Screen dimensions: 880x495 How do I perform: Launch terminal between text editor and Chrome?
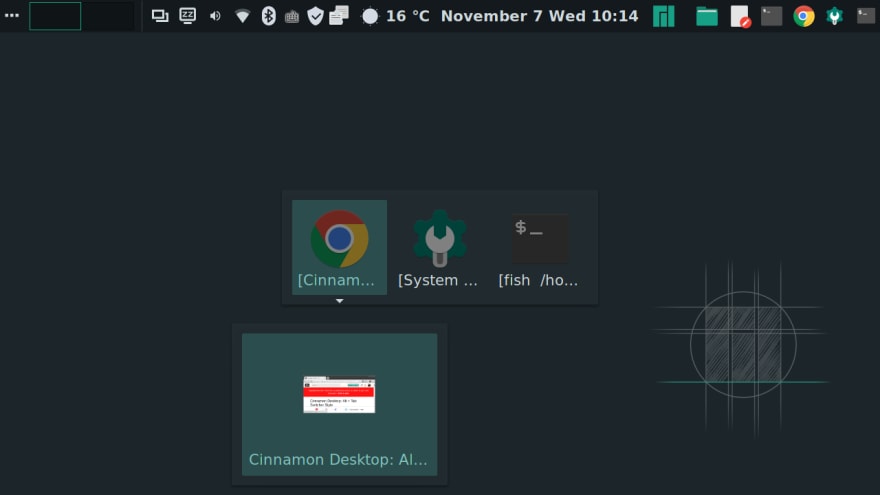(772, 16)
